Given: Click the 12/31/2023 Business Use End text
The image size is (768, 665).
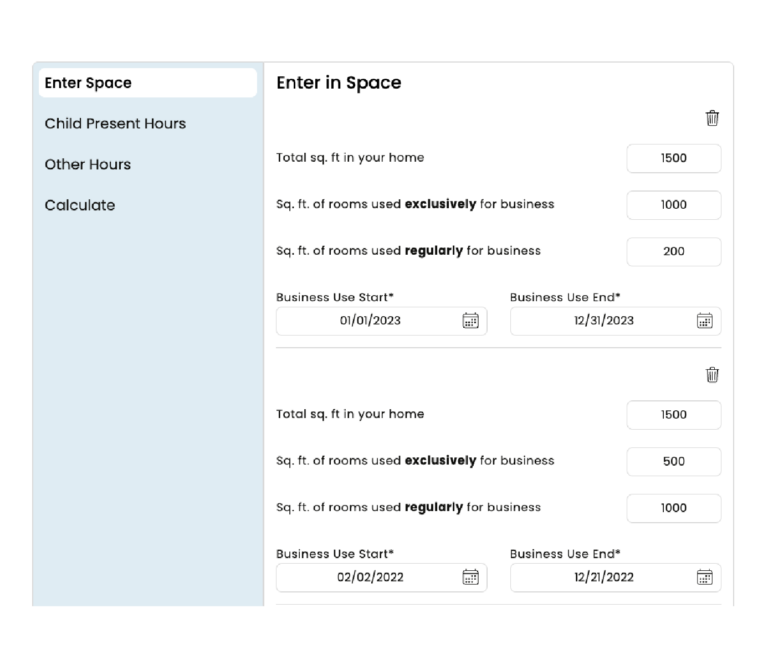Looking at the screenshot, I should click(x=604, y=321).
